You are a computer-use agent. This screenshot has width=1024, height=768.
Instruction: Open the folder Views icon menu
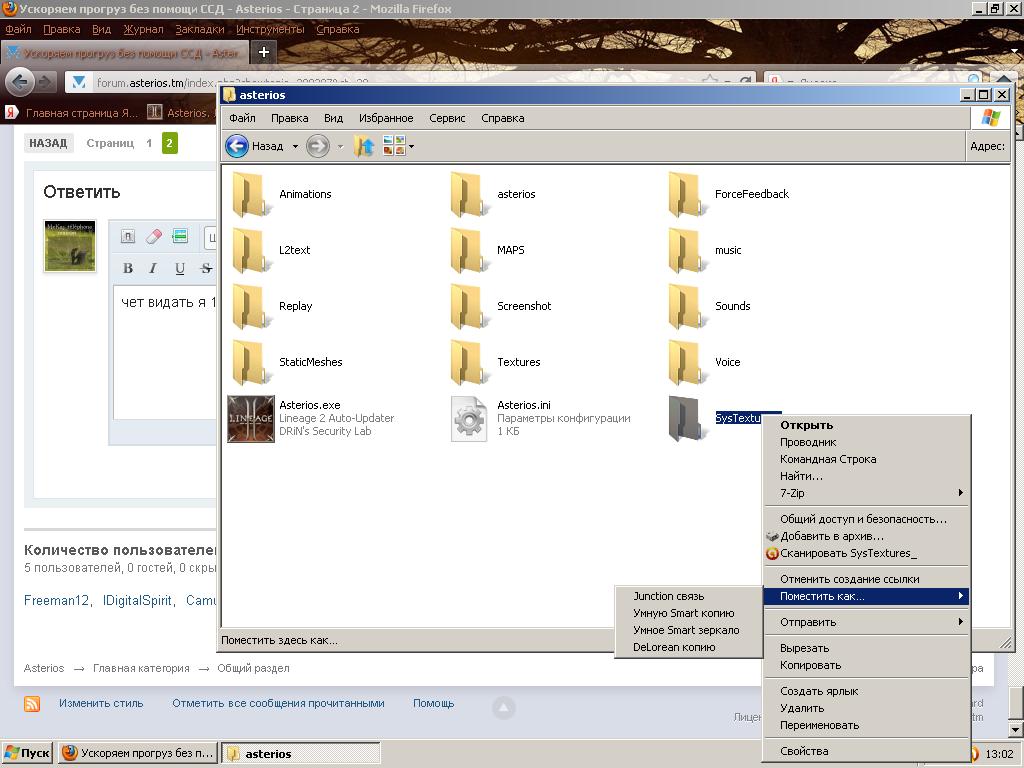point(397,146)
